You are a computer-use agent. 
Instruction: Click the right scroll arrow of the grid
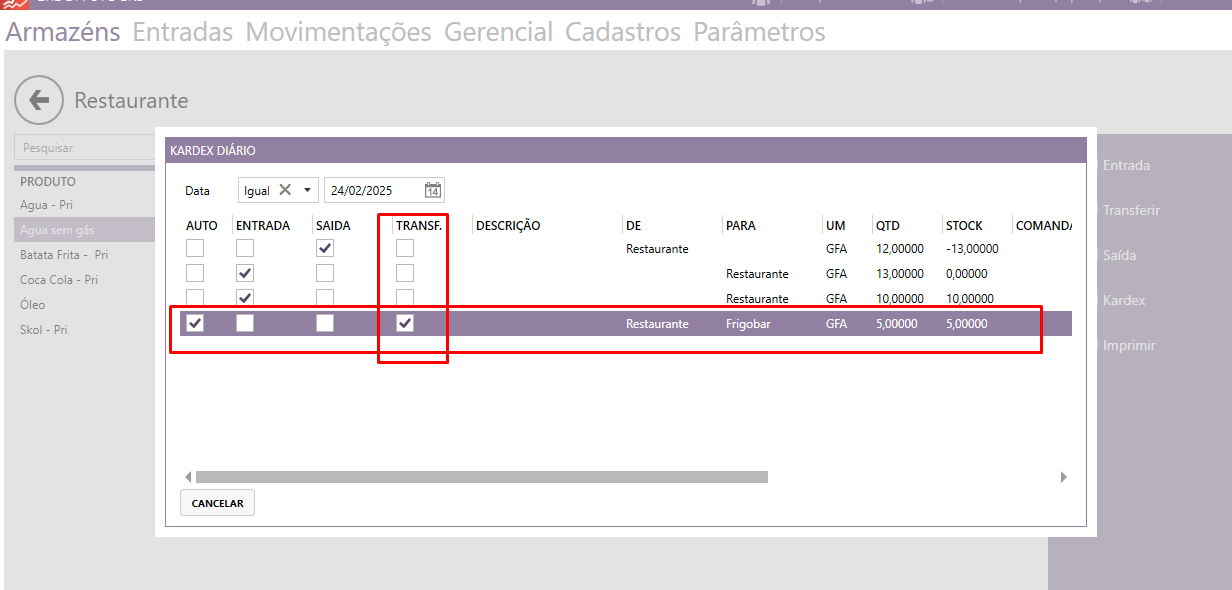[1063, 478]
